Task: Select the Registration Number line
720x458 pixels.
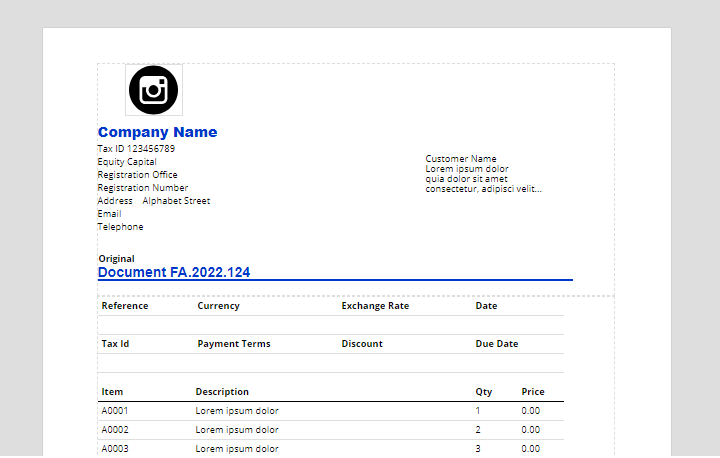Action: pos(142,188)
